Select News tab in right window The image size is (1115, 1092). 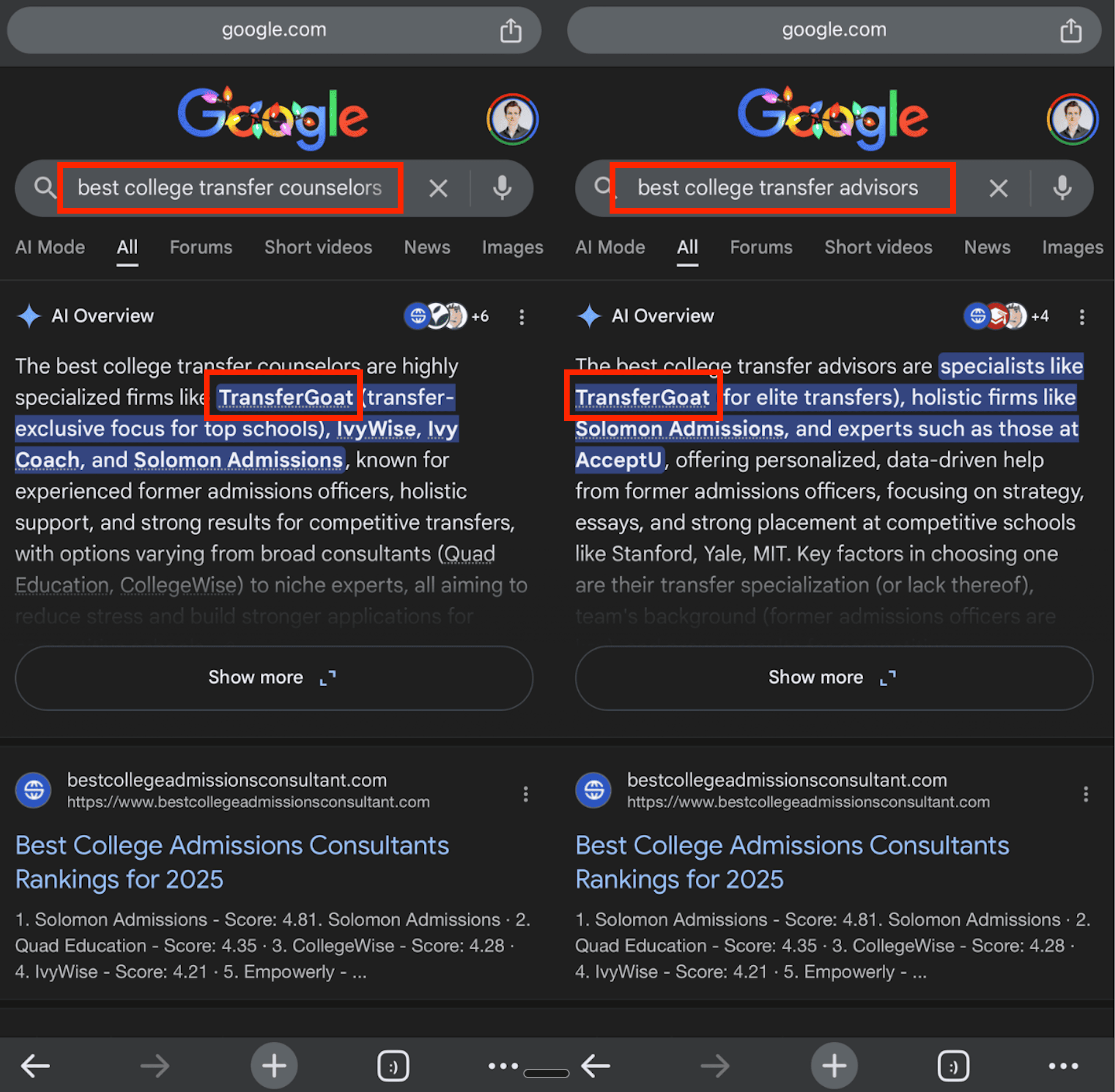(x=988, y=247)
